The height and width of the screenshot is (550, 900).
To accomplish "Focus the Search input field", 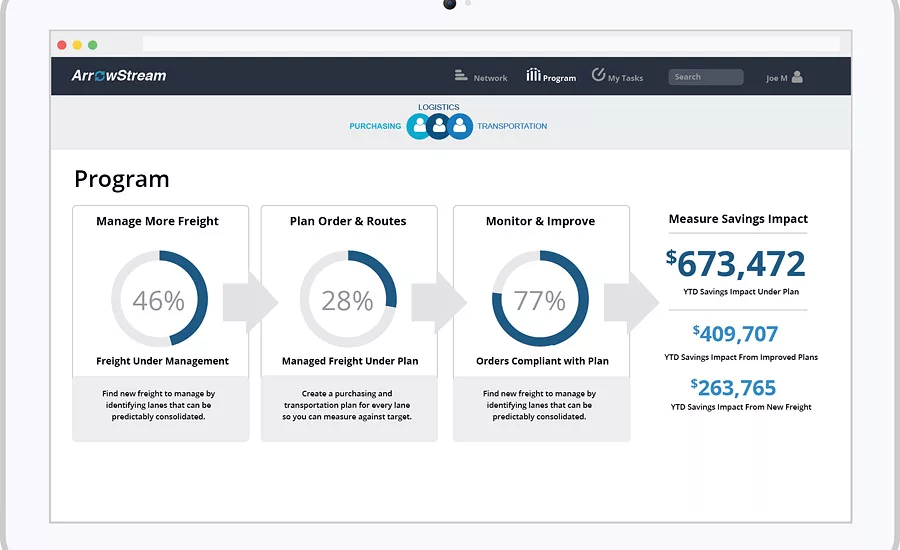I will [x=705, y=77].
